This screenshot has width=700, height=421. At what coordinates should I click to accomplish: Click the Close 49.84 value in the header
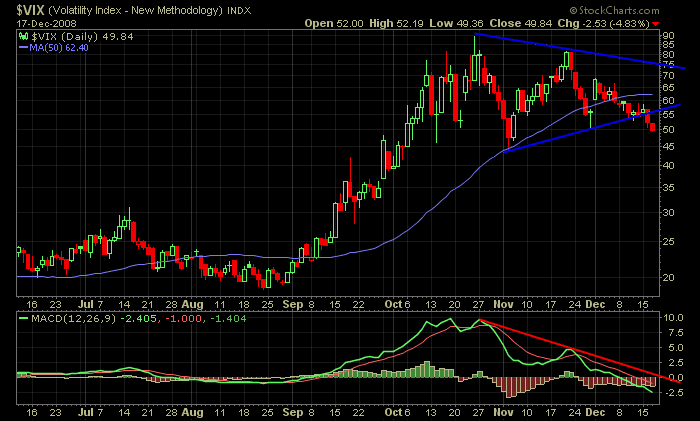(521, 24)
